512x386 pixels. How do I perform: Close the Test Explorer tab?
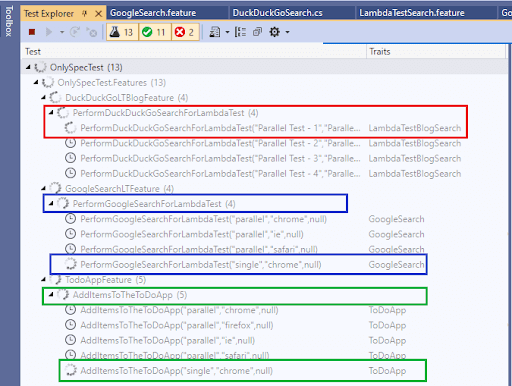tap(99, 14)
